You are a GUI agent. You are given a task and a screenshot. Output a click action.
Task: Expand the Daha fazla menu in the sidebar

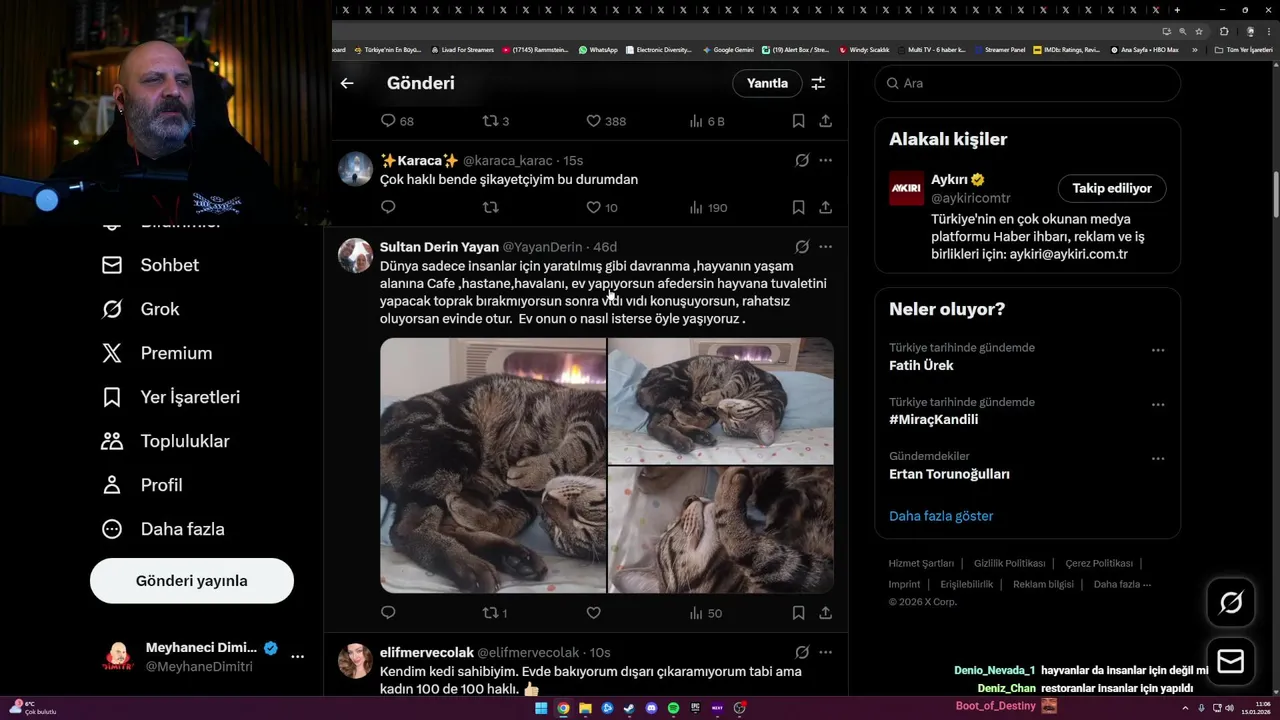[x=163, y=529]
